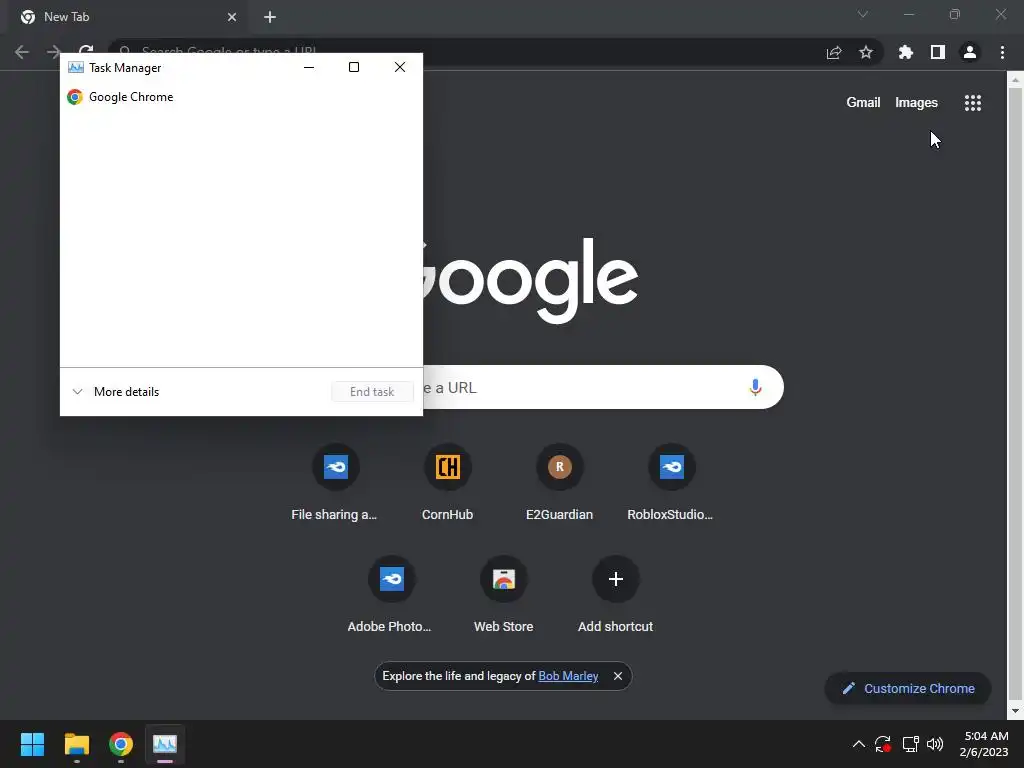Show hidden tray icons chevron
Screen dimensions: 1024x768
(859, 744)
